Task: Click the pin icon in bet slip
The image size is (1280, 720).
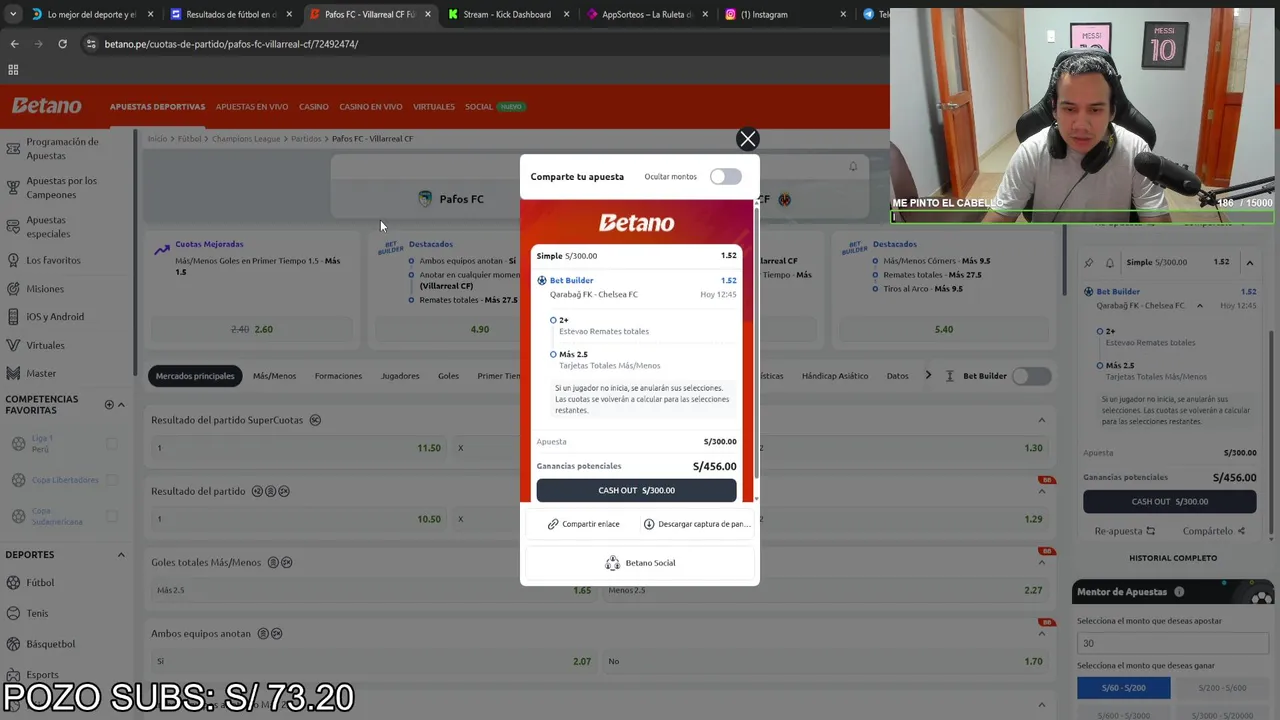Action: [1089, 263]
